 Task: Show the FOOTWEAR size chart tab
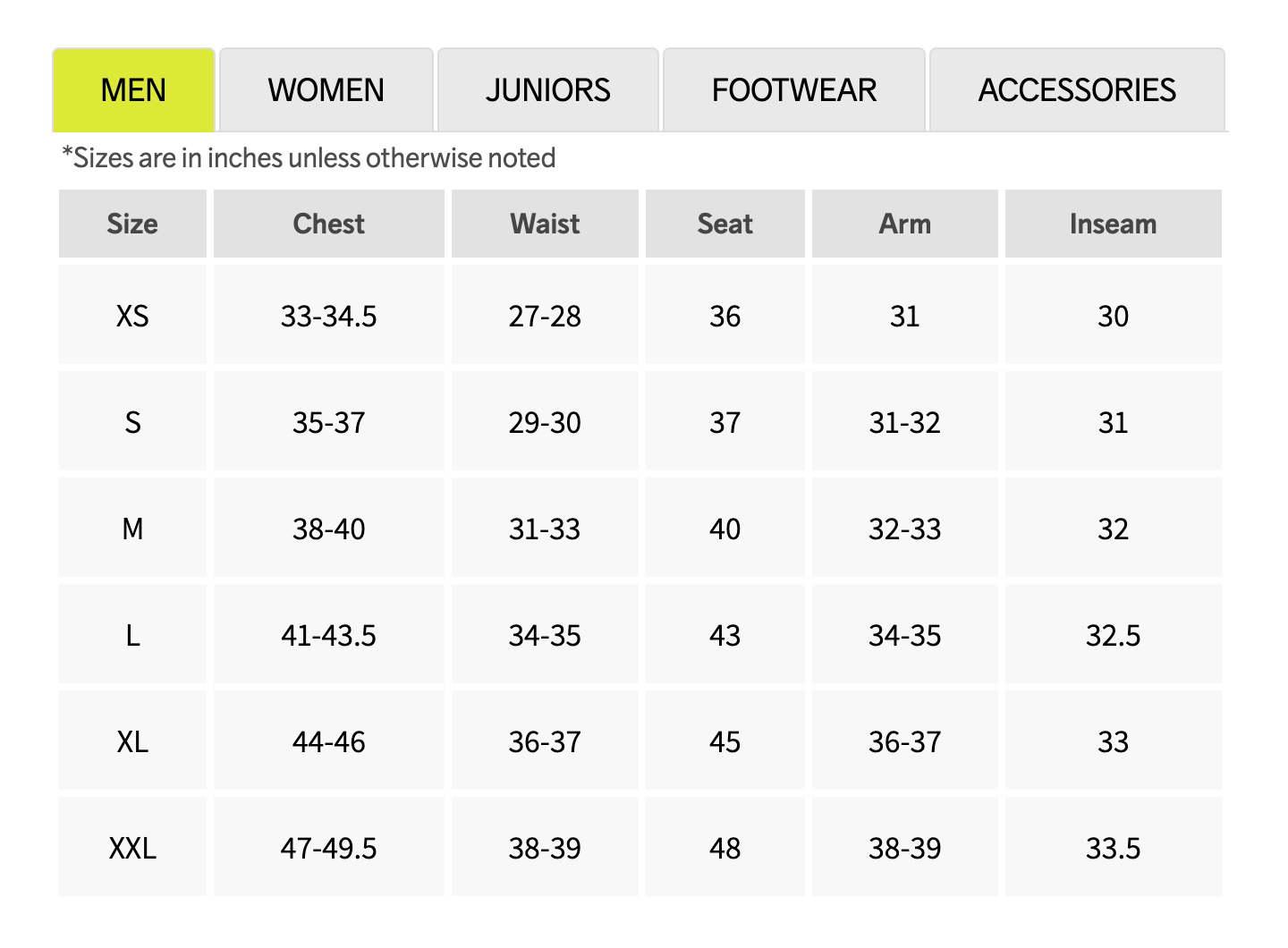tap(793, 90)
